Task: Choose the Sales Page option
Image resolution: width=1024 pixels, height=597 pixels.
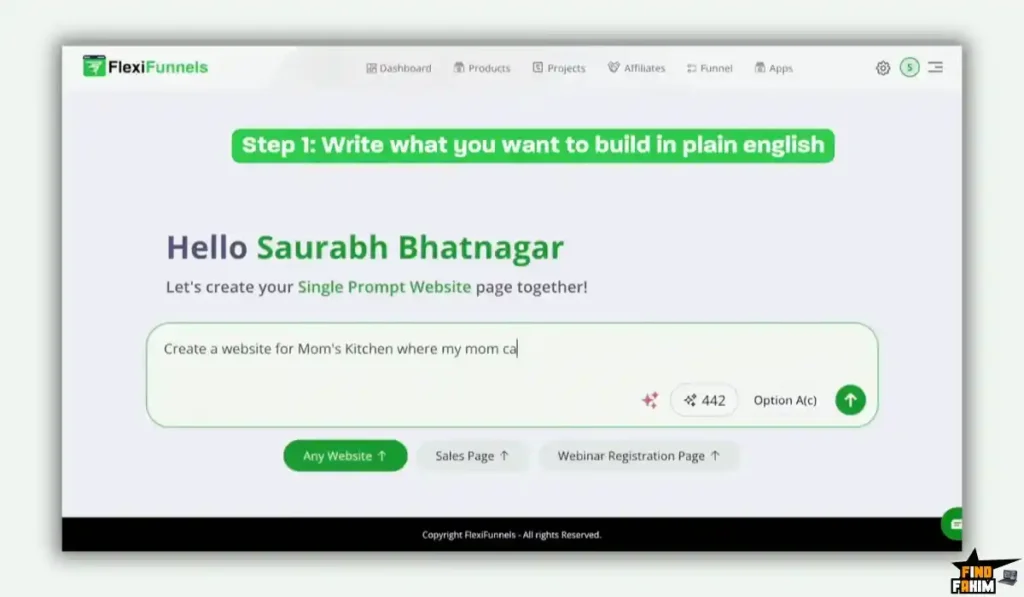Action: click(472, 456)
